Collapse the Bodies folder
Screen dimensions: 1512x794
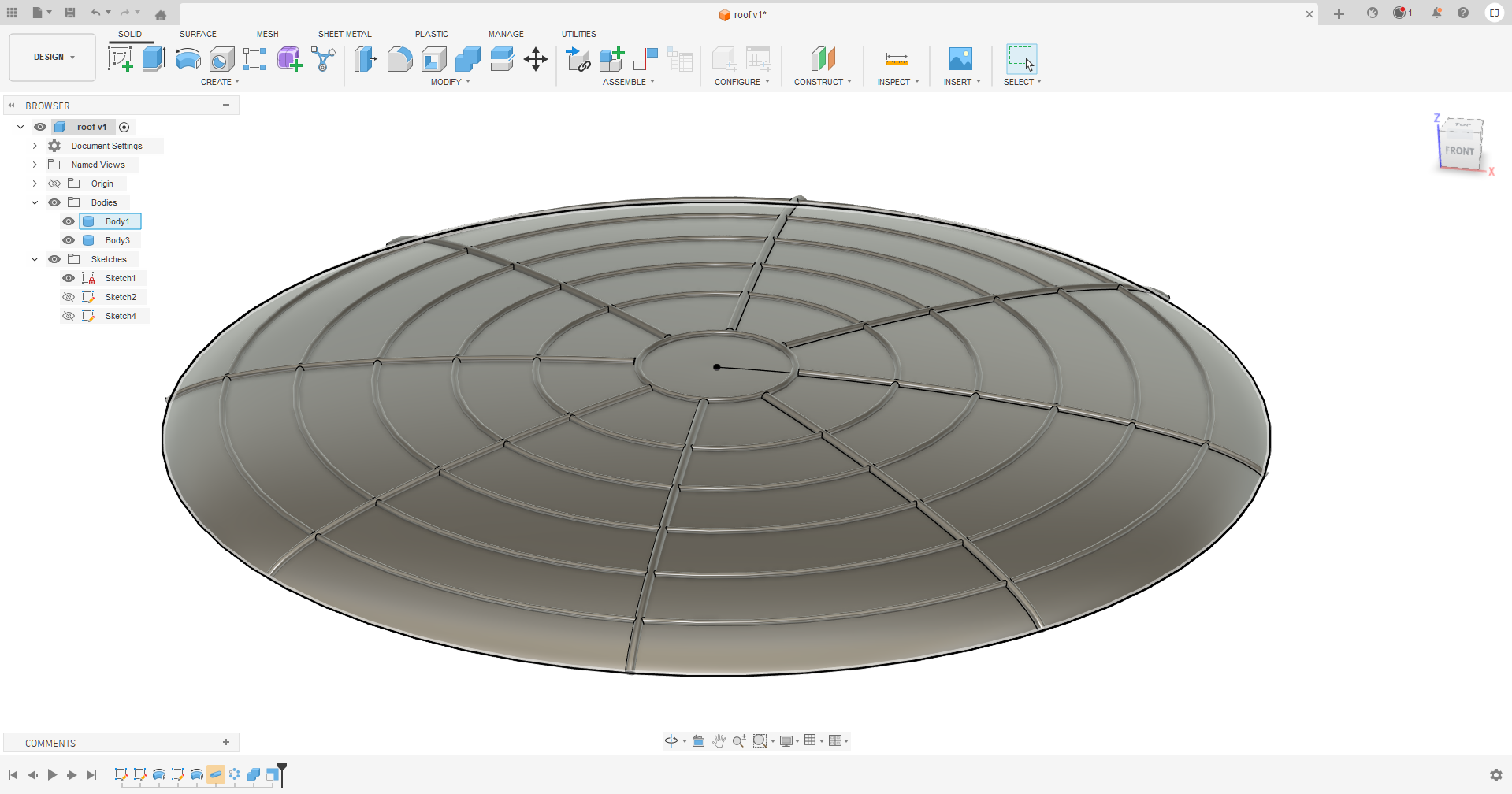[x=35, y=202]
